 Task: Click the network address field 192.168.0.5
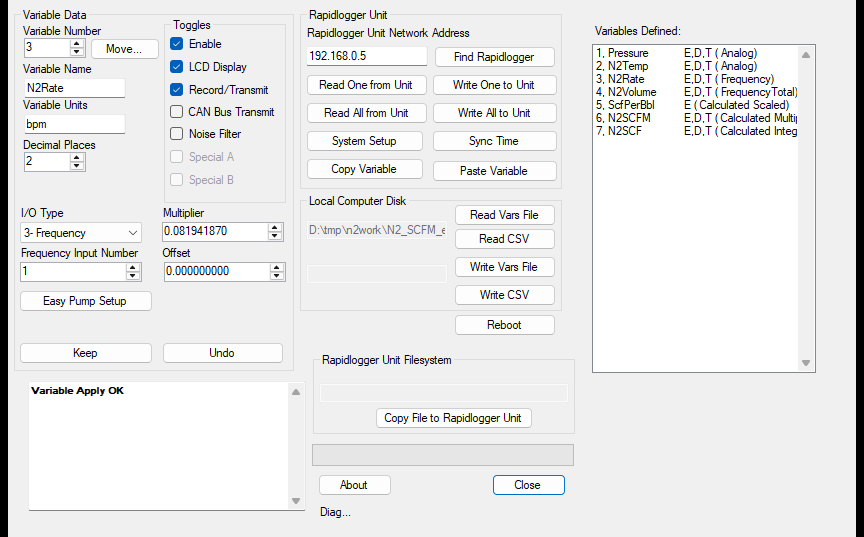pos(366,56)
